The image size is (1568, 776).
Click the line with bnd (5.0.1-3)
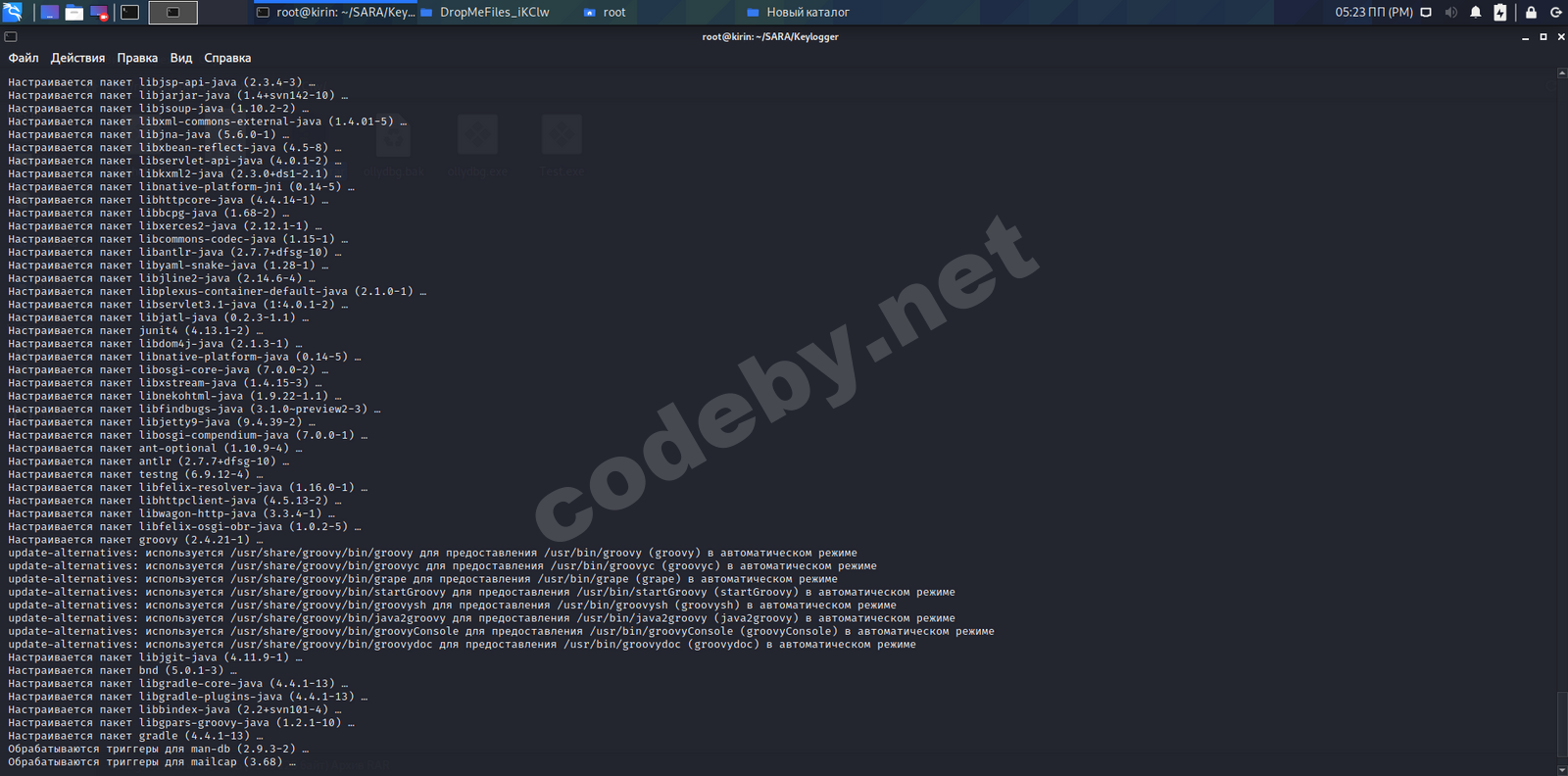122,670
